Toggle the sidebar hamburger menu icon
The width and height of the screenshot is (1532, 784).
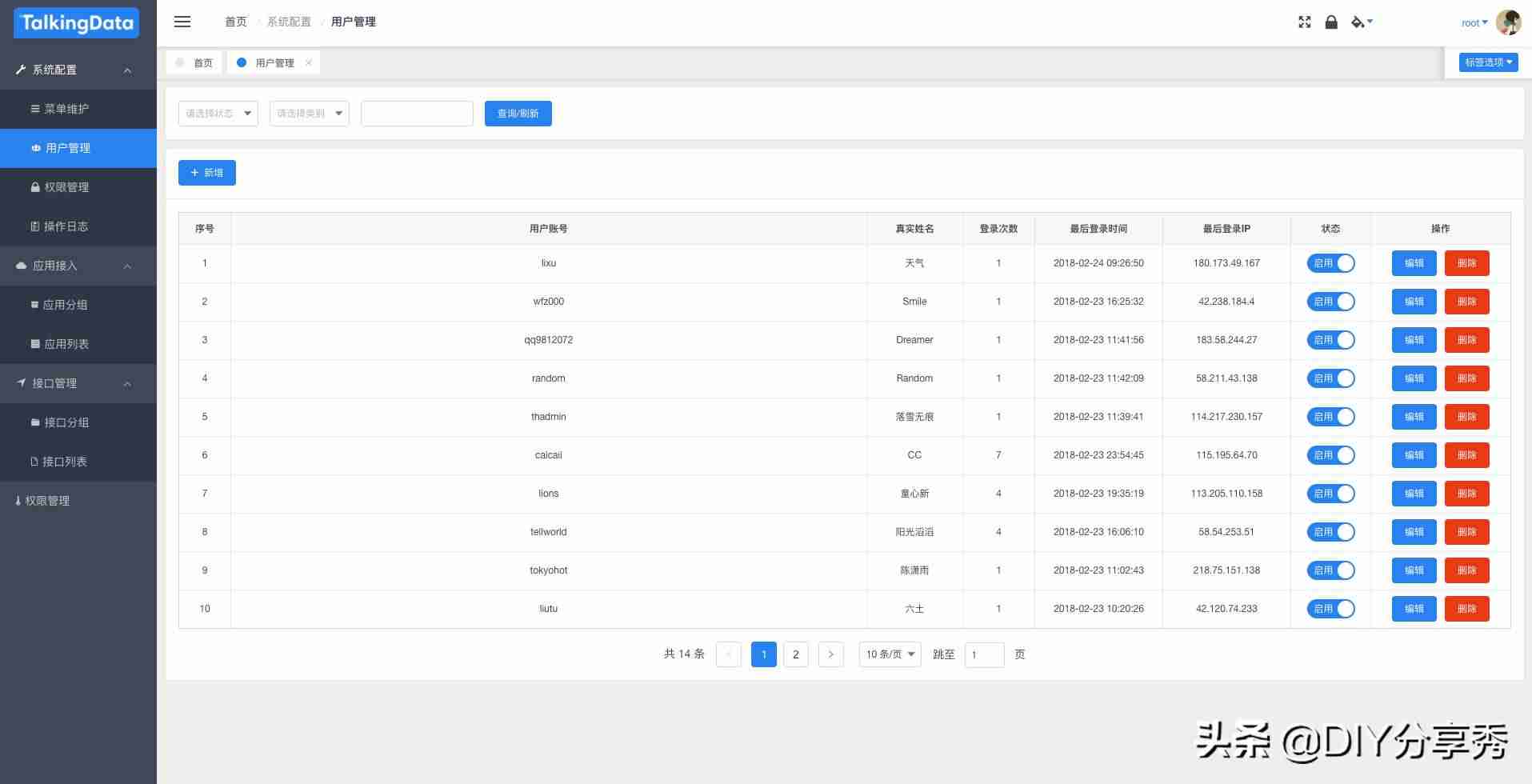click(x=182, y=22)
